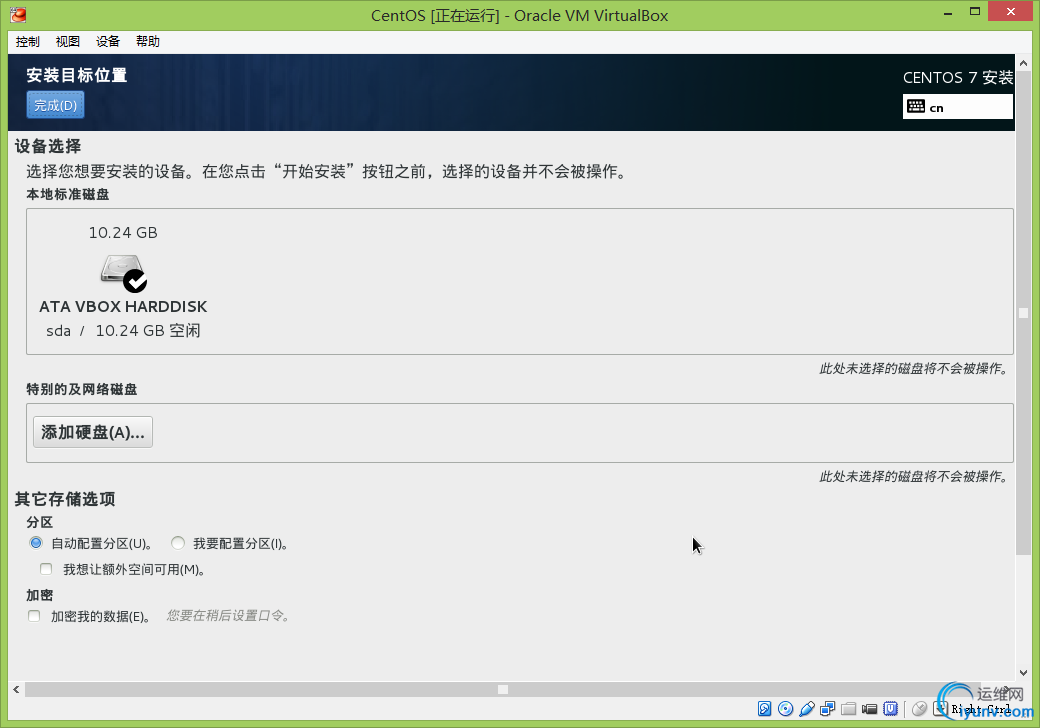Click the CPU virtualization chip icon

click(x=891, y=709)
